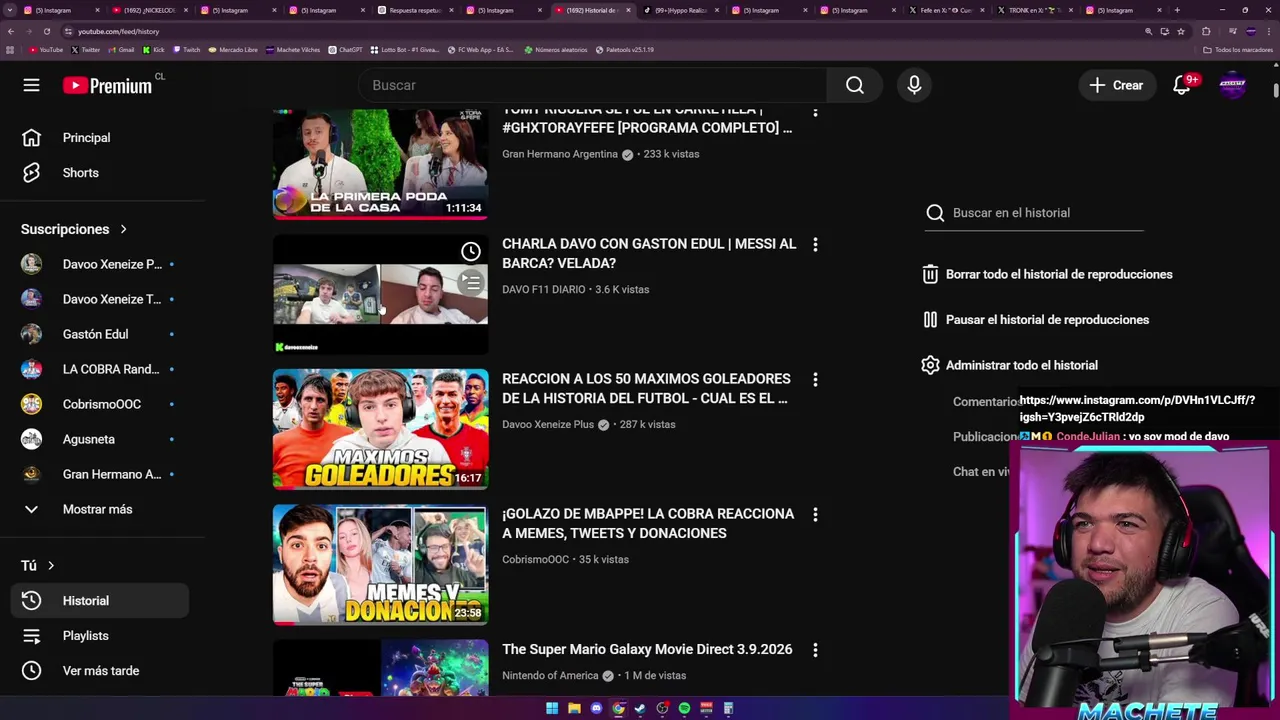This screenshot has width=1280, height=720.
Task: Open the YouTube hamburger guide menu
Action: point(31,85)
